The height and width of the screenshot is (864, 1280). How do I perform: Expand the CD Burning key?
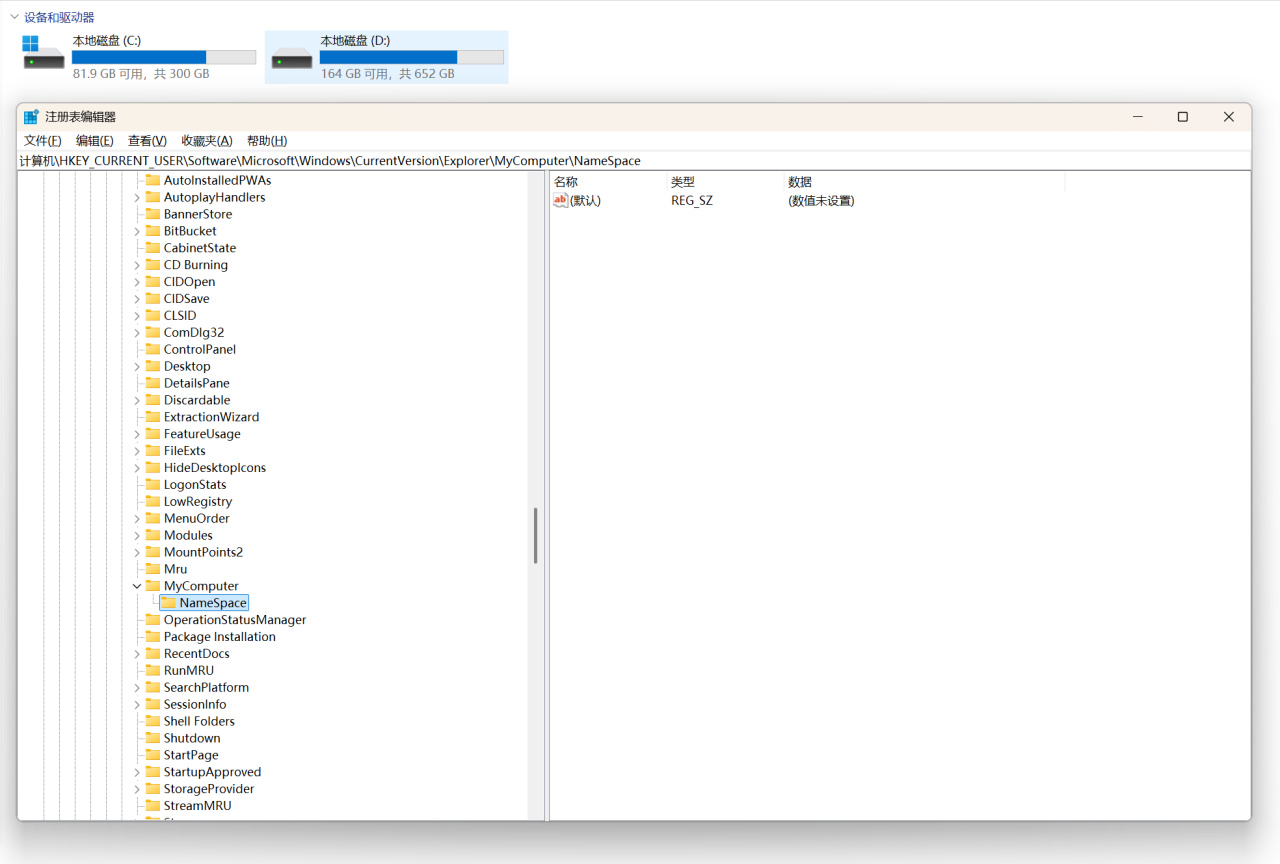[x=137, y=265]
